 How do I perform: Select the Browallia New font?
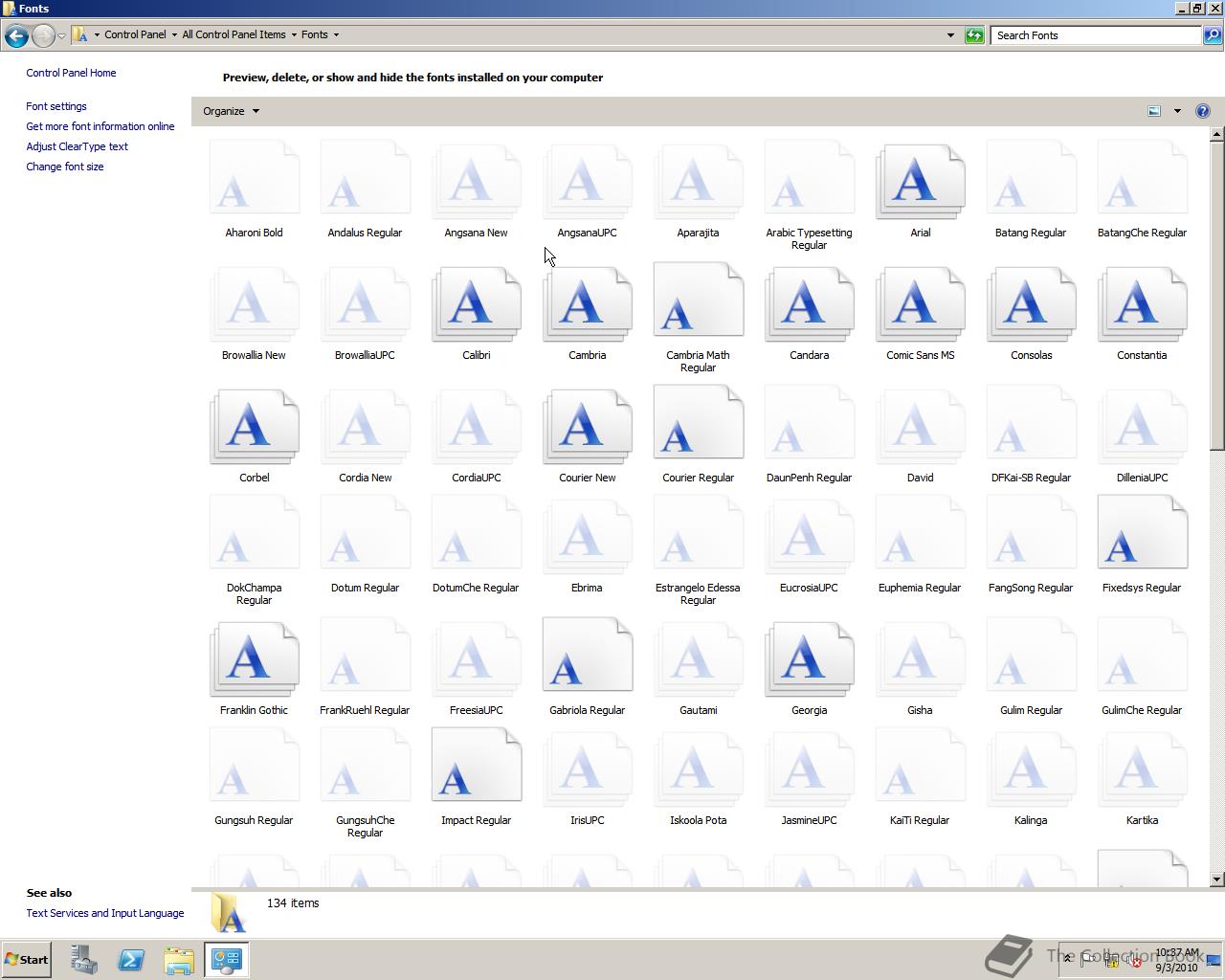pyautogui.click(x=254, y=312)
